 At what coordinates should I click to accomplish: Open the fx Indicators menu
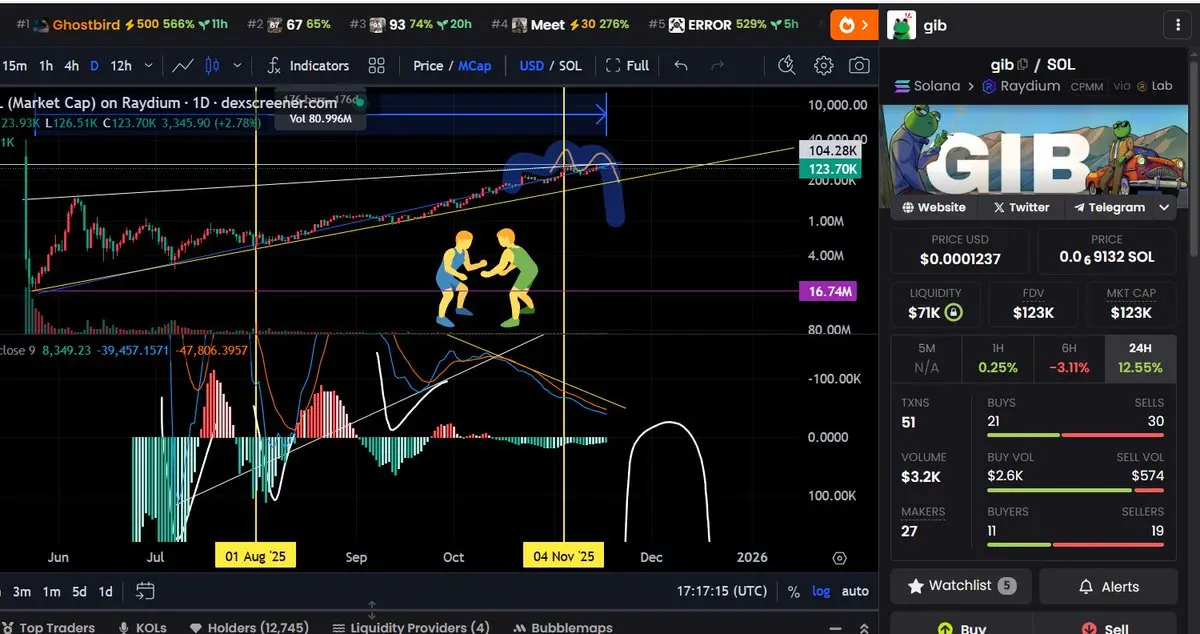tap(308, 66)
